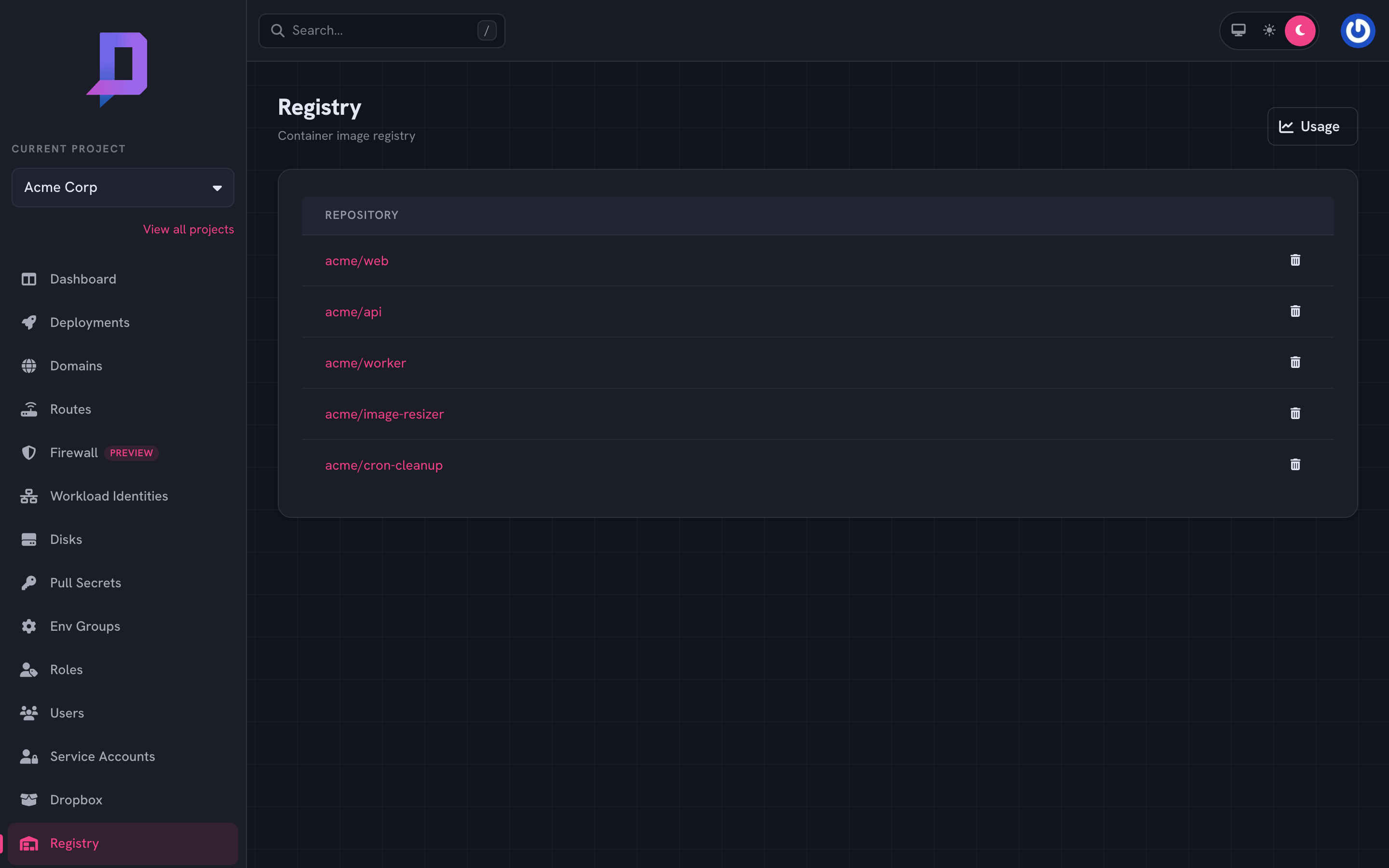Switch to system theme monitor icon

coord(1238,30)
